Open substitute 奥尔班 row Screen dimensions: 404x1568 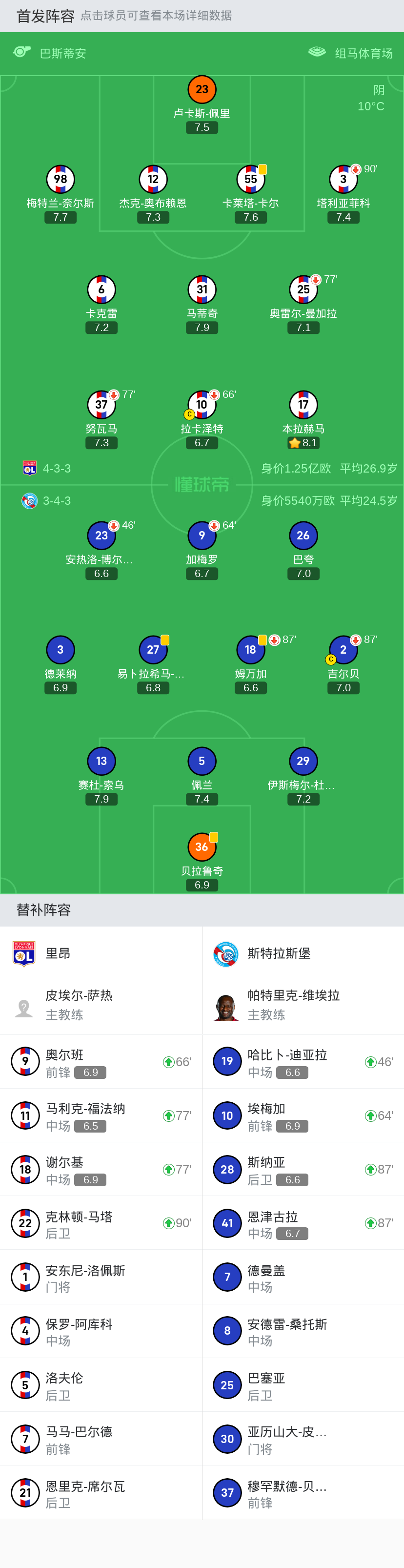[x=101, y=1062]
